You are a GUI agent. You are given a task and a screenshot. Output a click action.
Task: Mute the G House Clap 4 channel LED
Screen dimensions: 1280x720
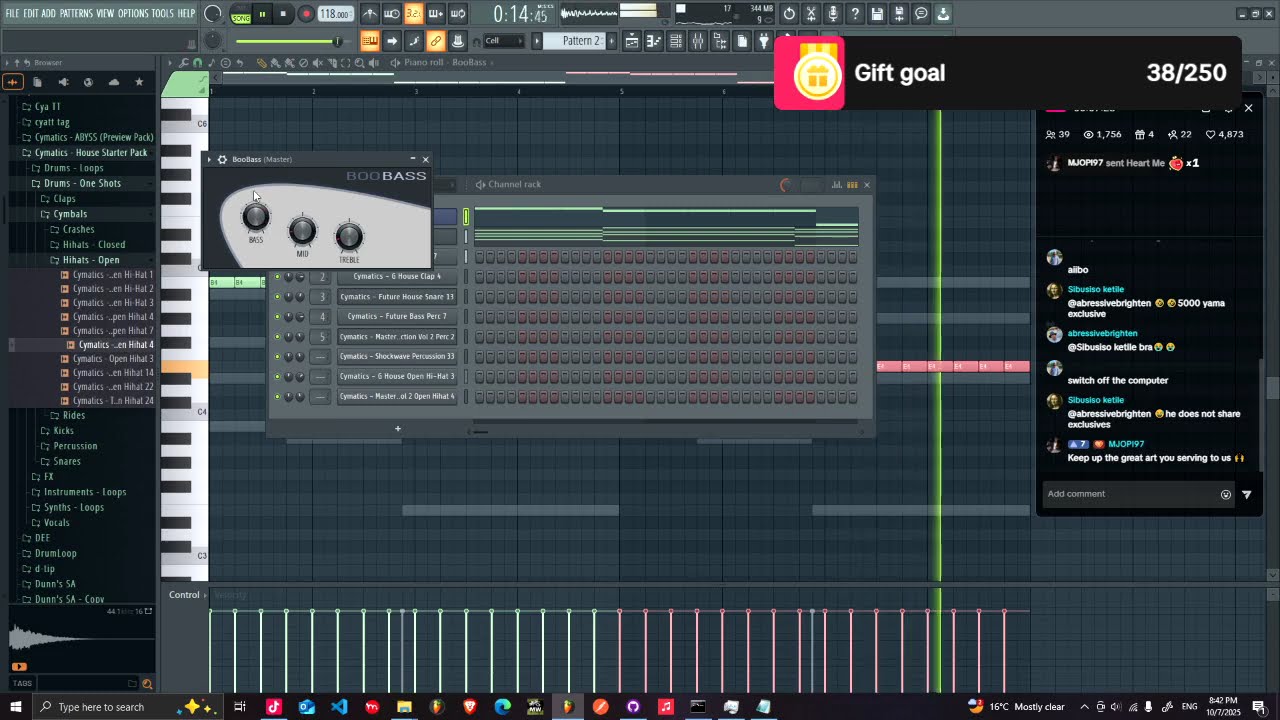coord(277,277)
